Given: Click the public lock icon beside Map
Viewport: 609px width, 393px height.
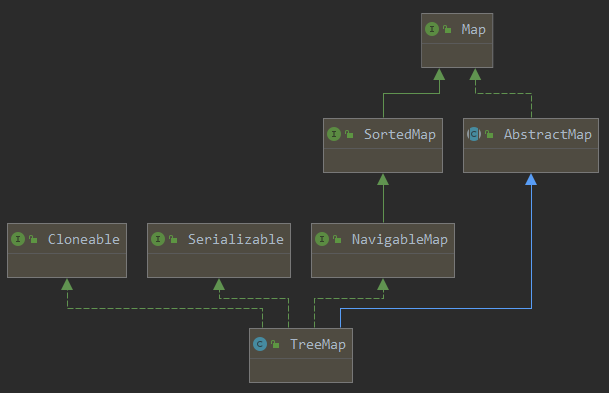Looking at the screenshot, I should click(447, 29).
